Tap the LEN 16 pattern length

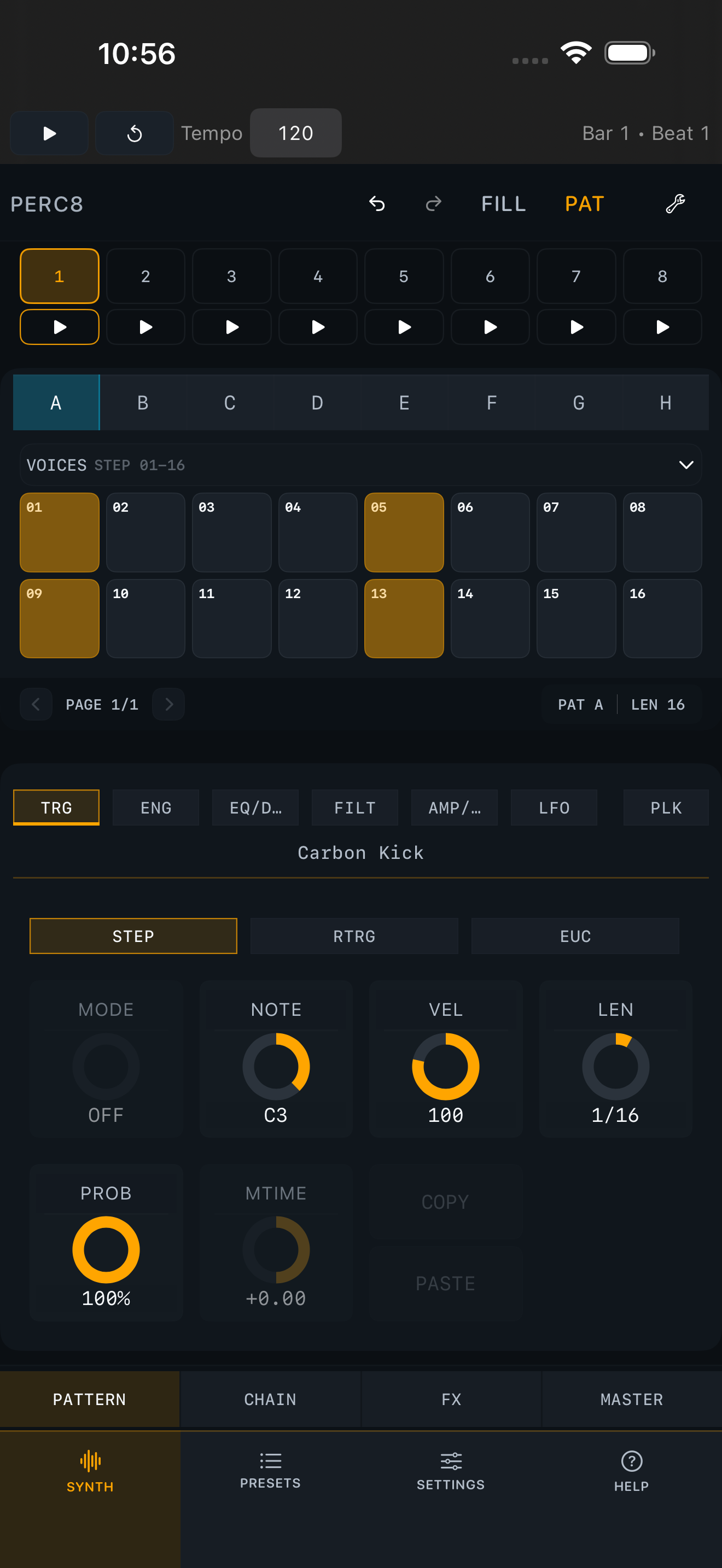658,704
